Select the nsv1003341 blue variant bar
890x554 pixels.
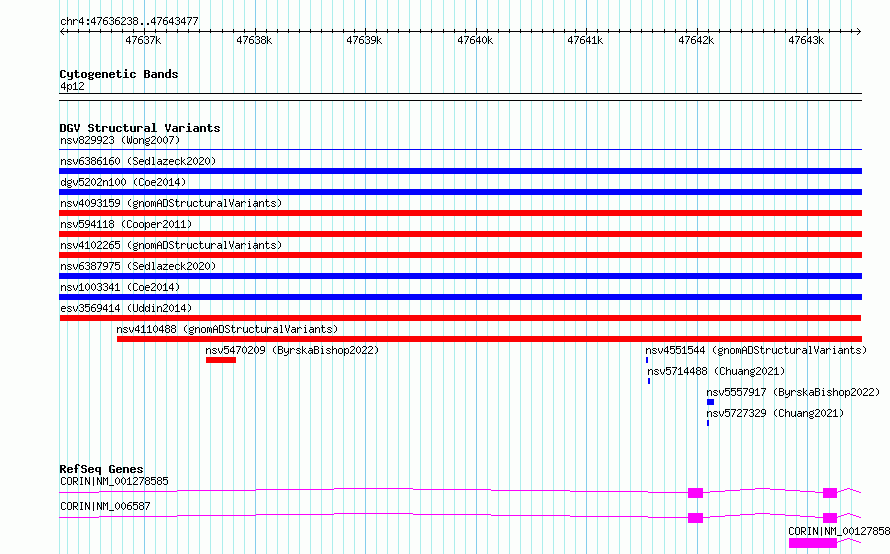(460, 297)
